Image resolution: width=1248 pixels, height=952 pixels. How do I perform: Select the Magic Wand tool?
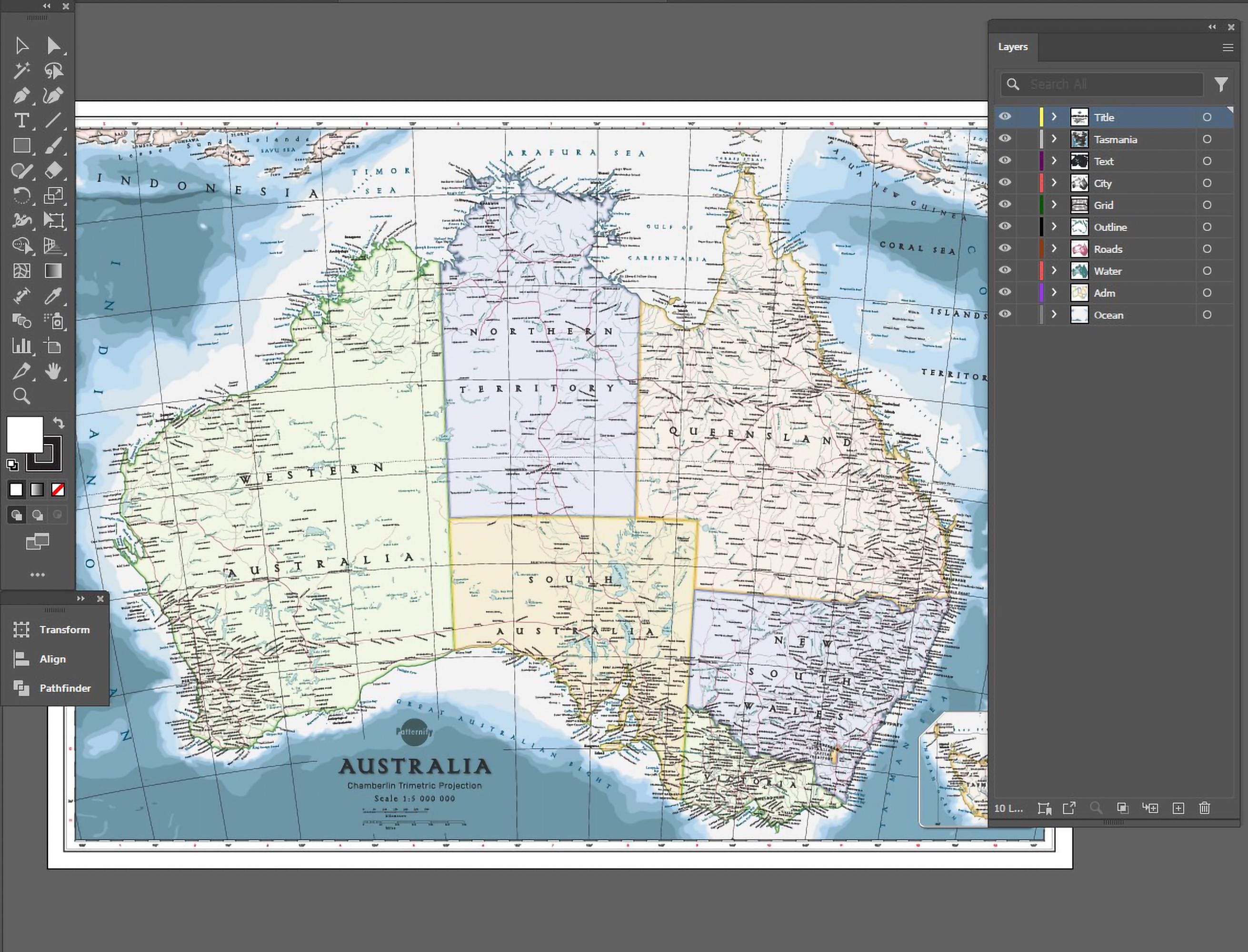[x=23, y=70]
